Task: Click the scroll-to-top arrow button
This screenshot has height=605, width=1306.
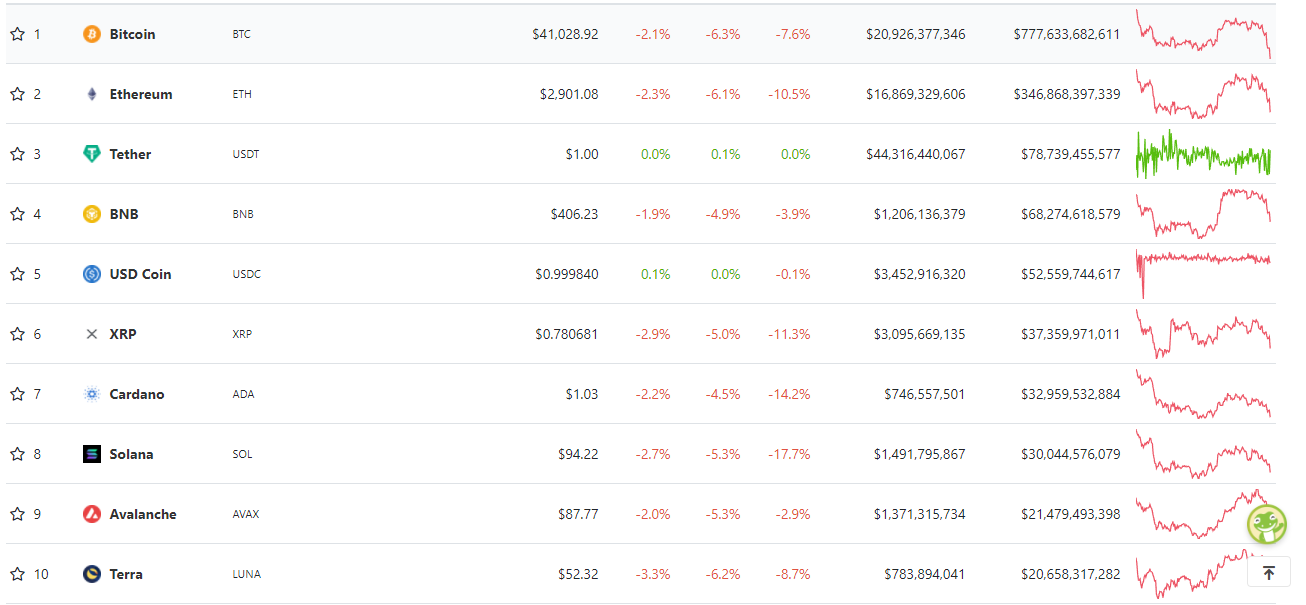Action: pos(1268,573)
